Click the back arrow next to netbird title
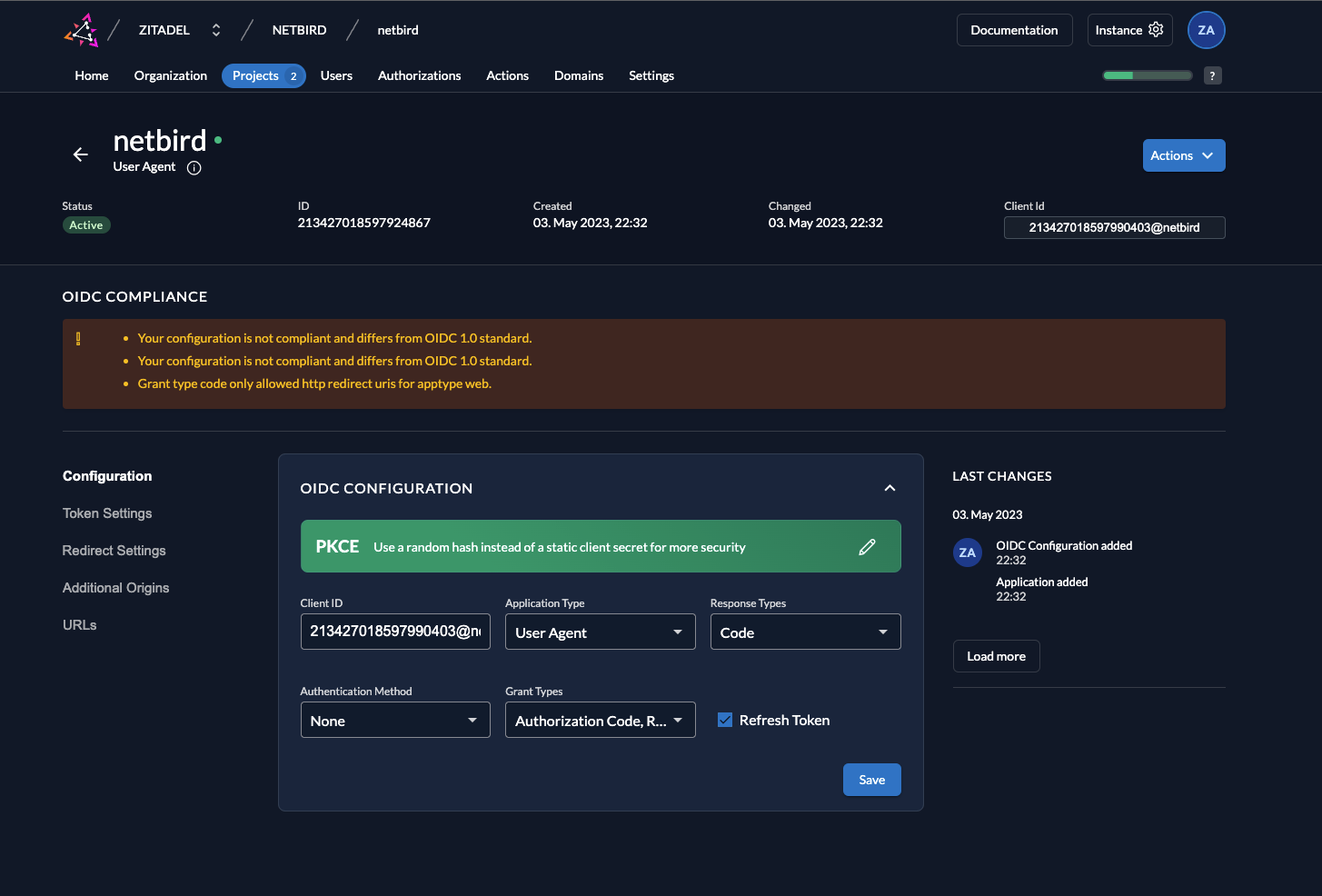Viewport: 1322px width, 896px height. (x=80, y=154)
